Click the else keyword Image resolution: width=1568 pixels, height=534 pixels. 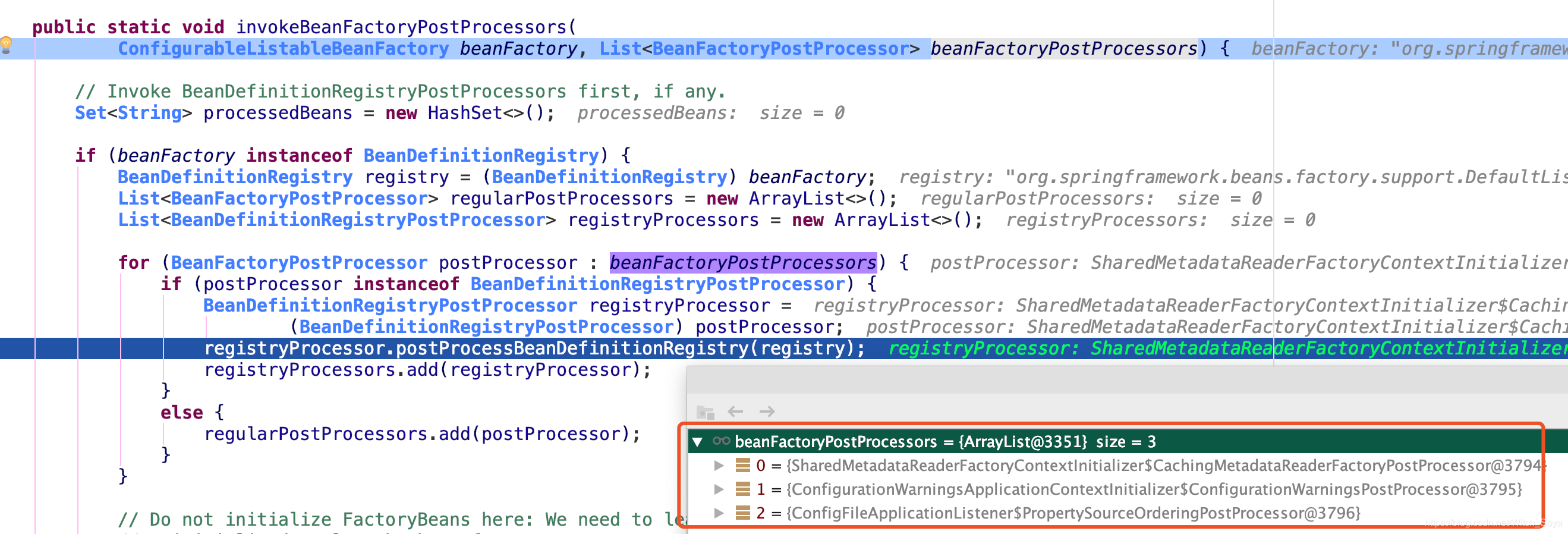(181, 412)
